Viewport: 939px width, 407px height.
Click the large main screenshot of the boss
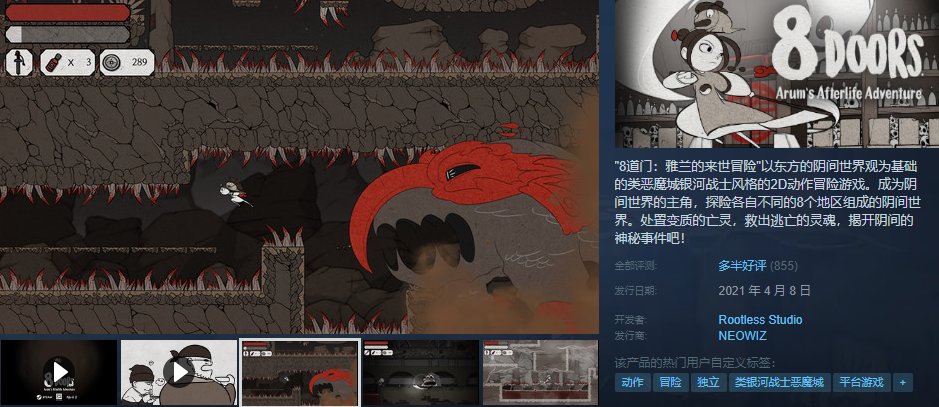coord(299,166)
